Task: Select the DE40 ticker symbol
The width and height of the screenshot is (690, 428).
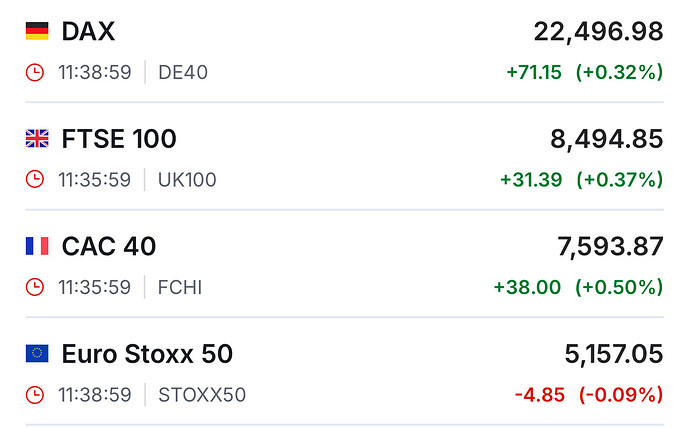Action: [x=183, y=72]
